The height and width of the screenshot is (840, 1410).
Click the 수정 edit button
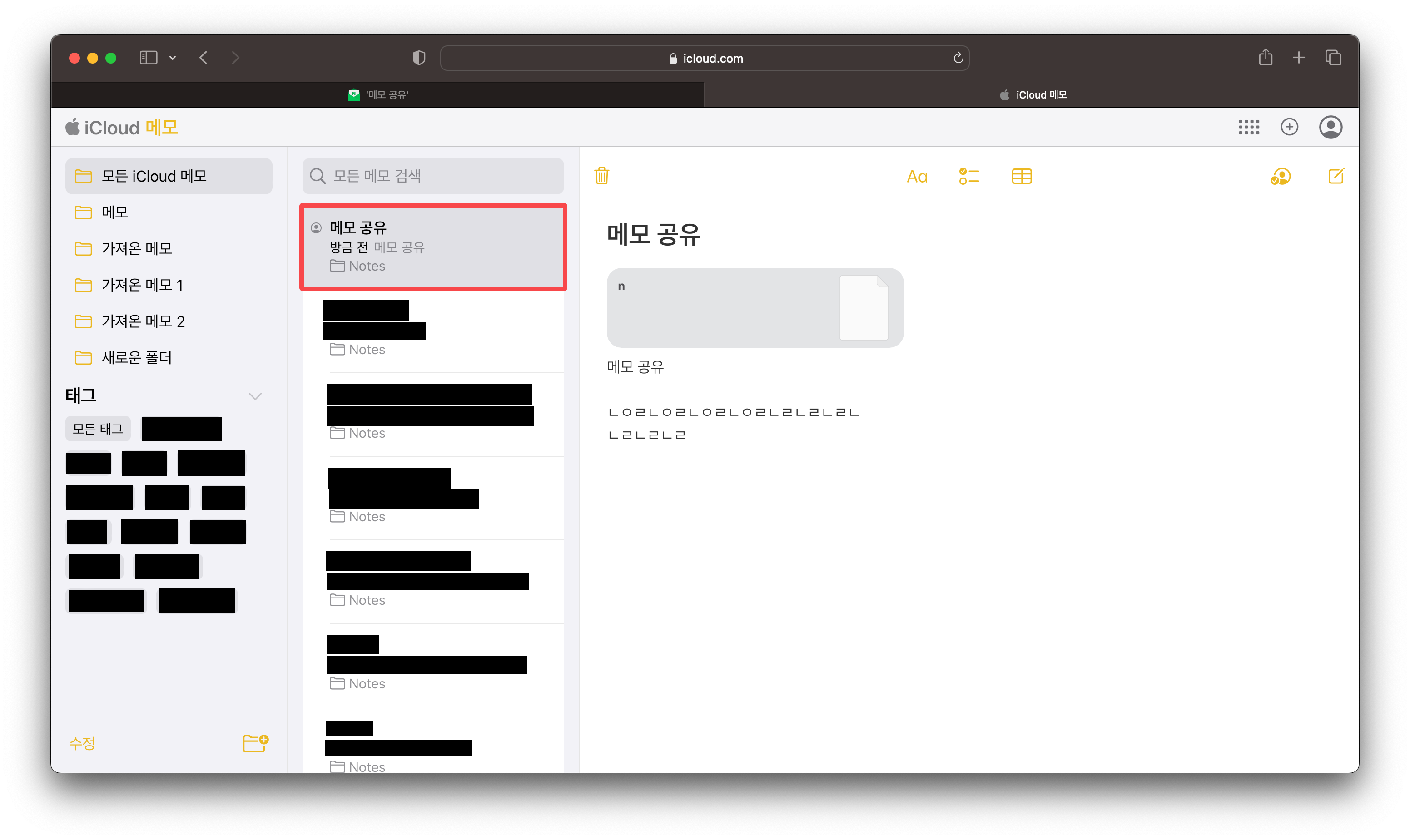tap(82, 743)
